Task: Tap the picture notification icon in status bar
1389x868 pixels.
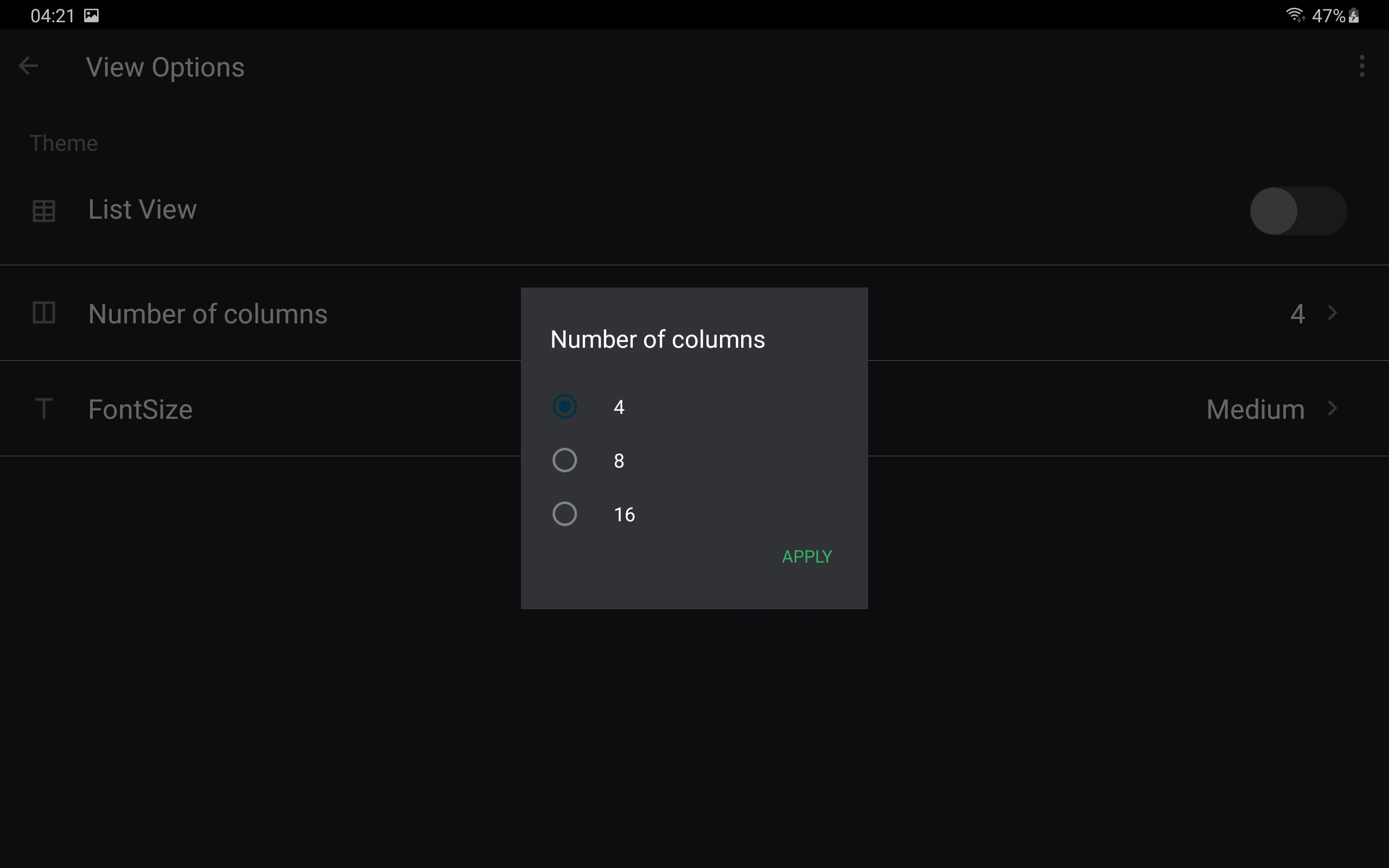Action: click(x=91, y=16)
